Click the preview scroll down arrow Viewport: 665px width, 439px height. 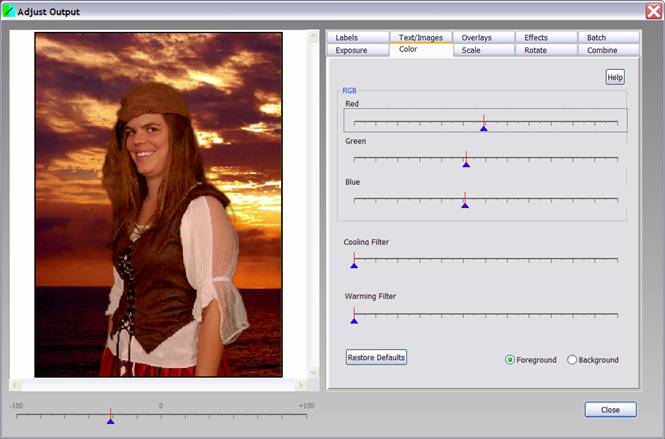click(313, 372)
